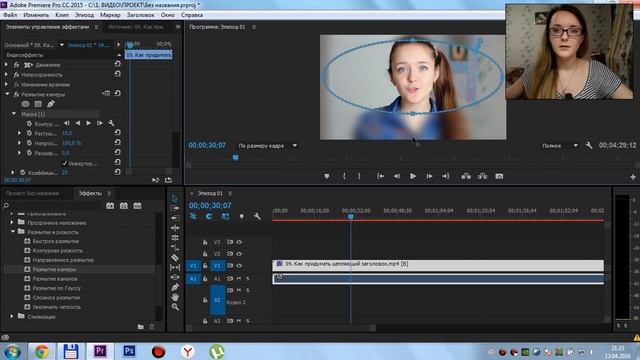
Task: Select Camera Blur effect in list
Action: click(x=54, y=269)
